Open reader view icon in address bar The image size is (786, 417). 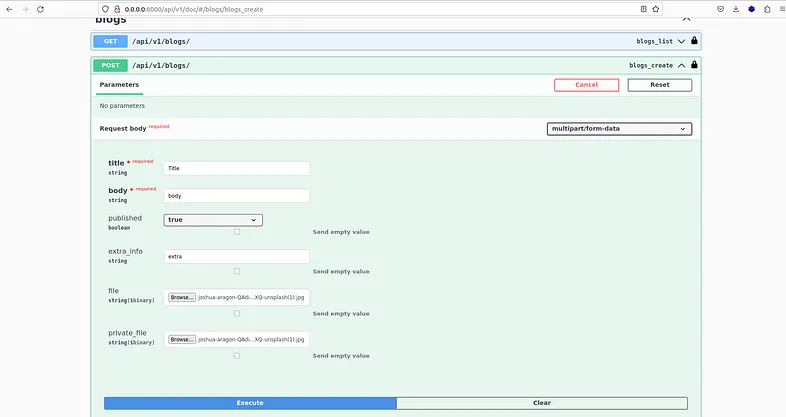(644, 9)
